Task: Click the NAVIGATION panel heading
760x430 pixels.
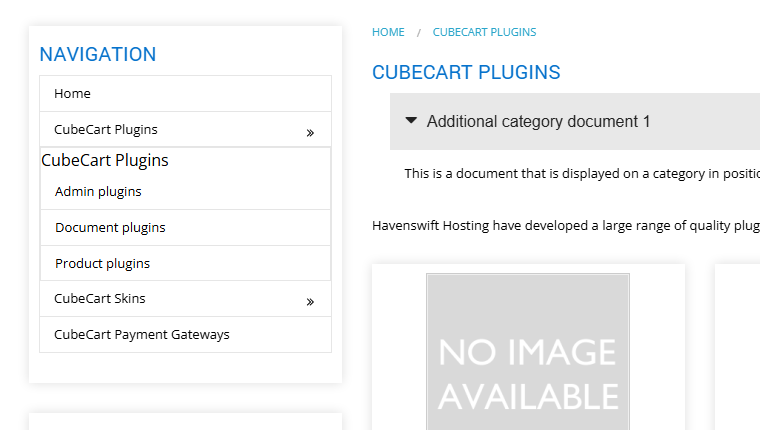Action: pyautogui.click(x=98, y=54)
